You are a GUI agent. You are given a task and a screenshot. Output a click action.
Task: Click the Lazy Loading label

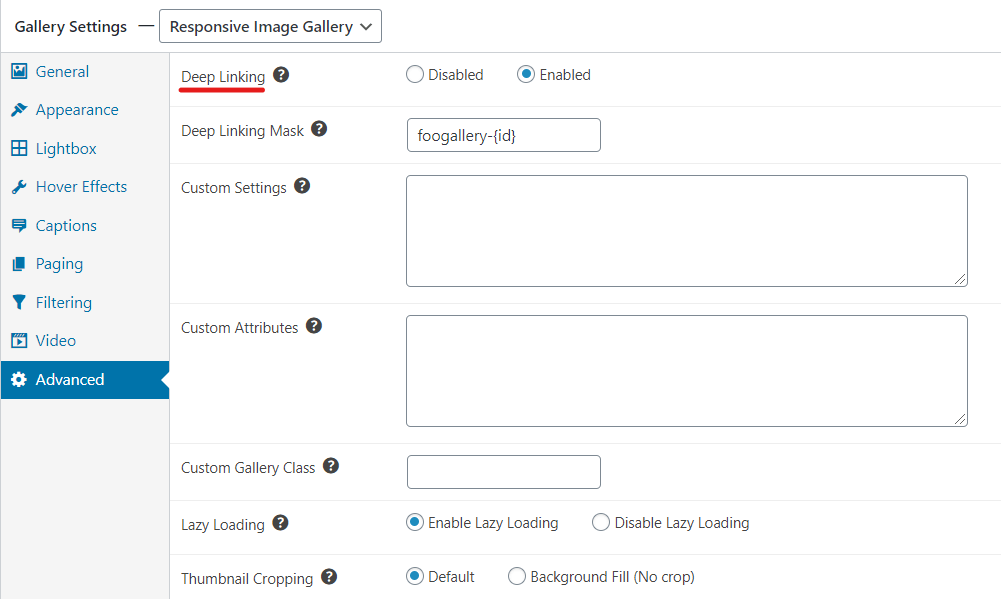[223, 525]
